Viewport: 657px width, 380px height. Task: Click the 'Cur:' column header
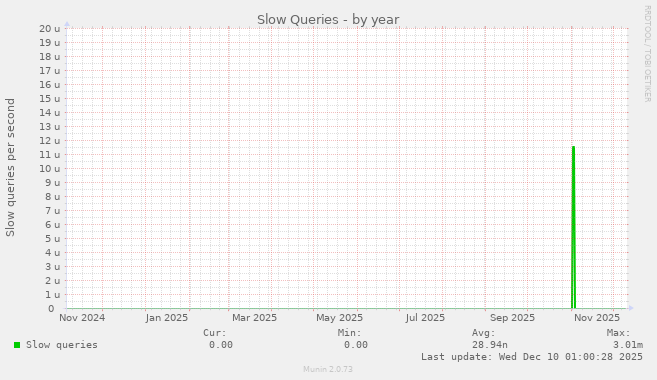[x=215, y=333]
